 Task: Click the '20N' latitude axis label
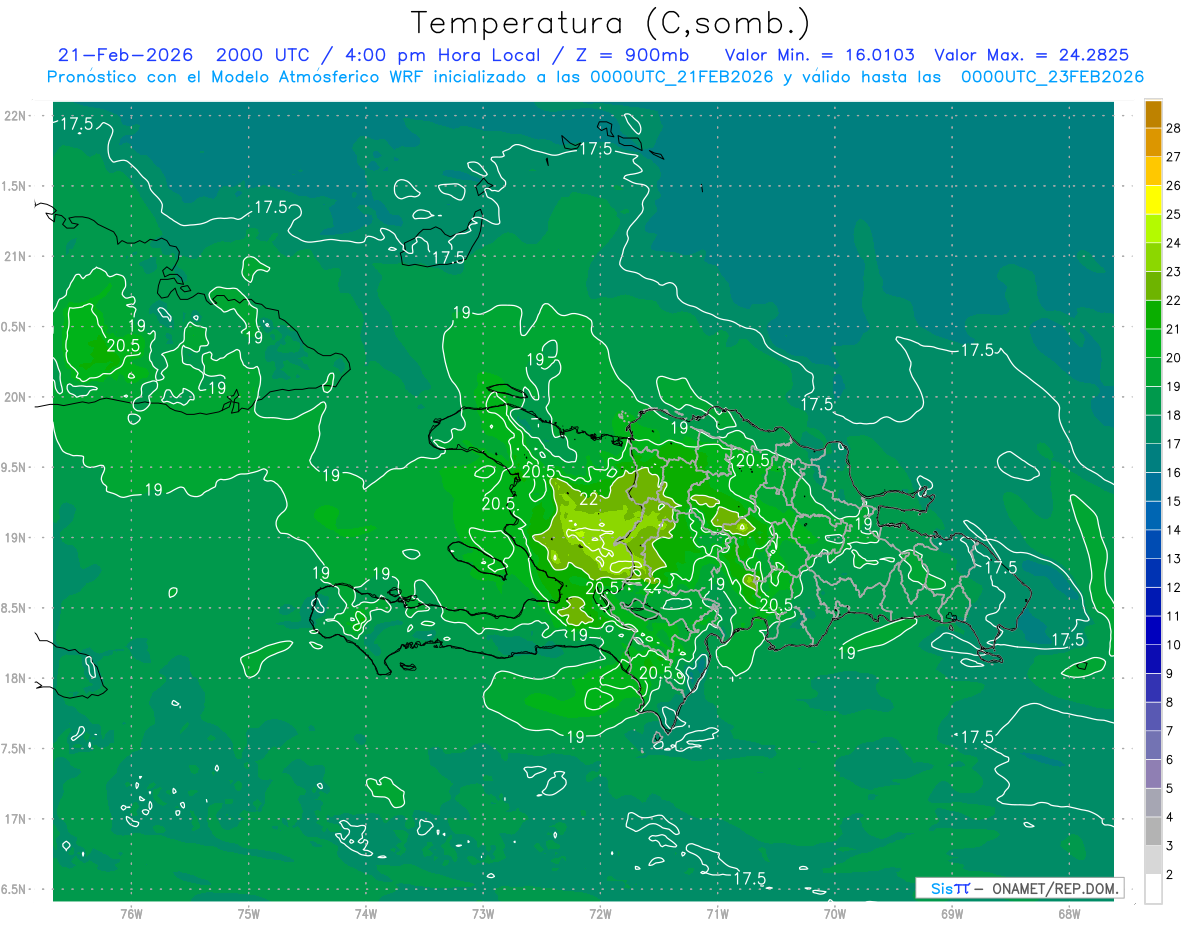click(x=16, y=397)
